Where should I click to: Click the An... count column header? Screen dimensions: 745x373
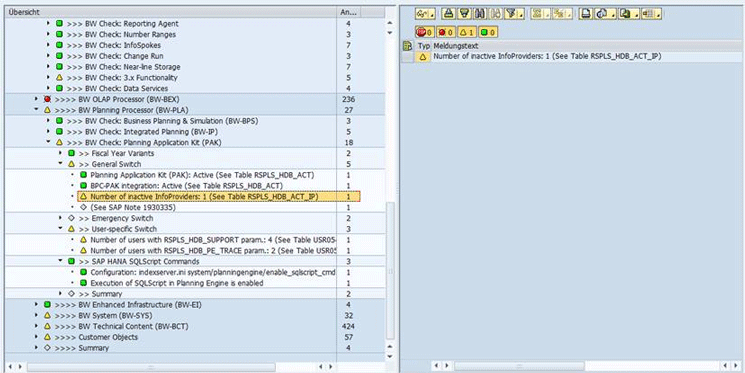pyautogui.click(x=350, y=12)
